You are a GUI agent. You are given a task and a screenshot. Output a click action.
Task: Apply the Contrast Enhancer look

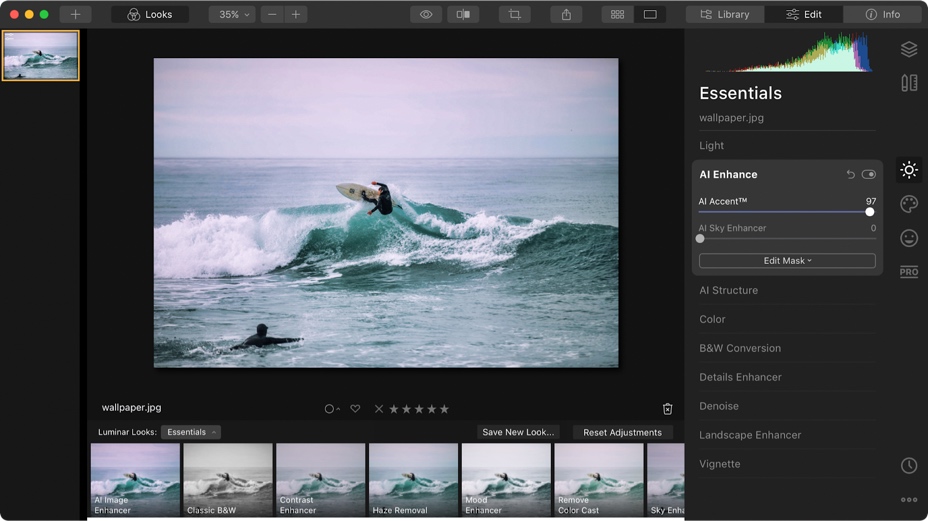321,480
